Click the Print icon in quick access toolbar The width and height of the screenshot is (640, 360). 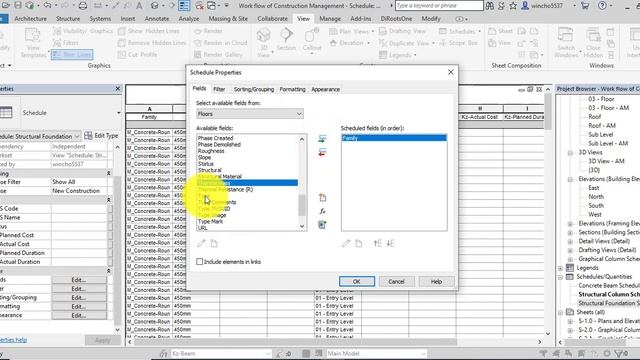tap(83, 6)
